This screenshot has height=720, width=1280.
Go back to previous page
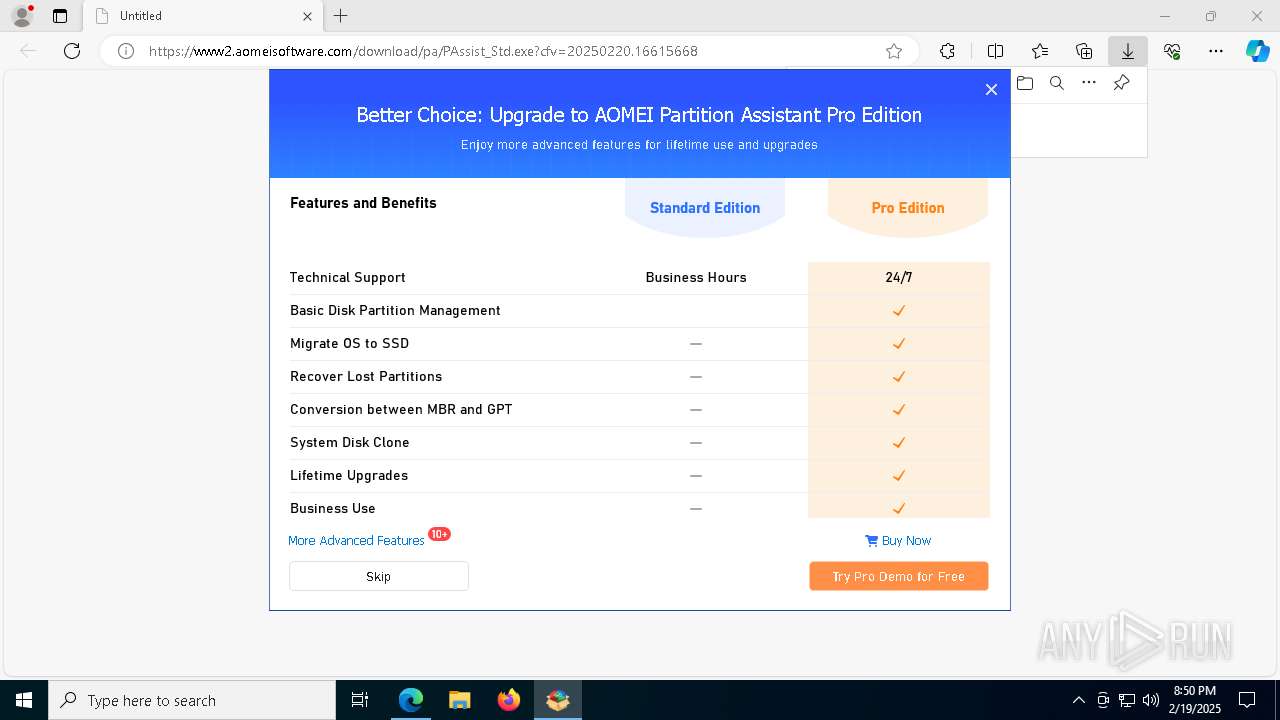(28, 51)
